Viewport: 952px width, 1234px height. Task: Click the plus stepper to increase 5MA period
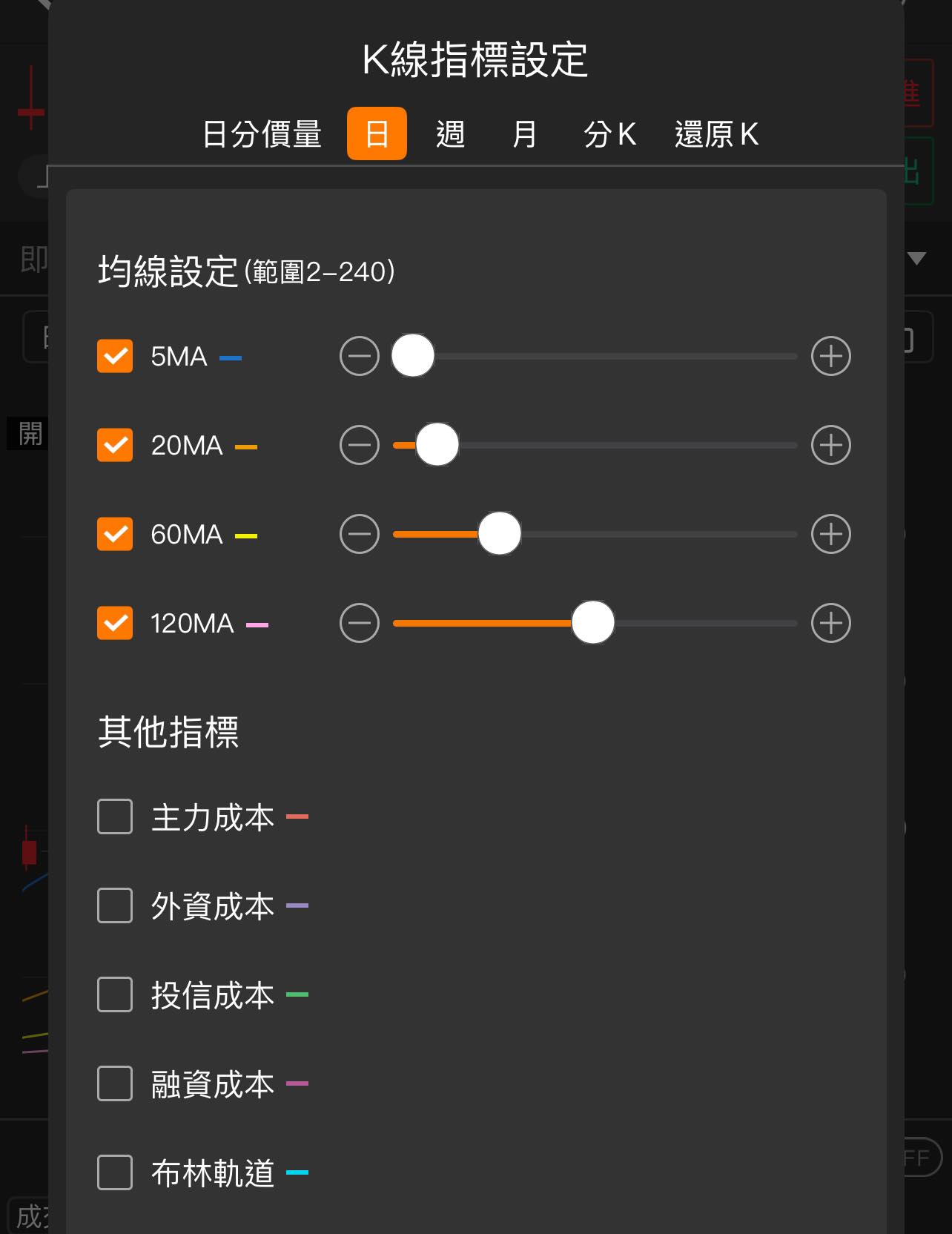830,356
